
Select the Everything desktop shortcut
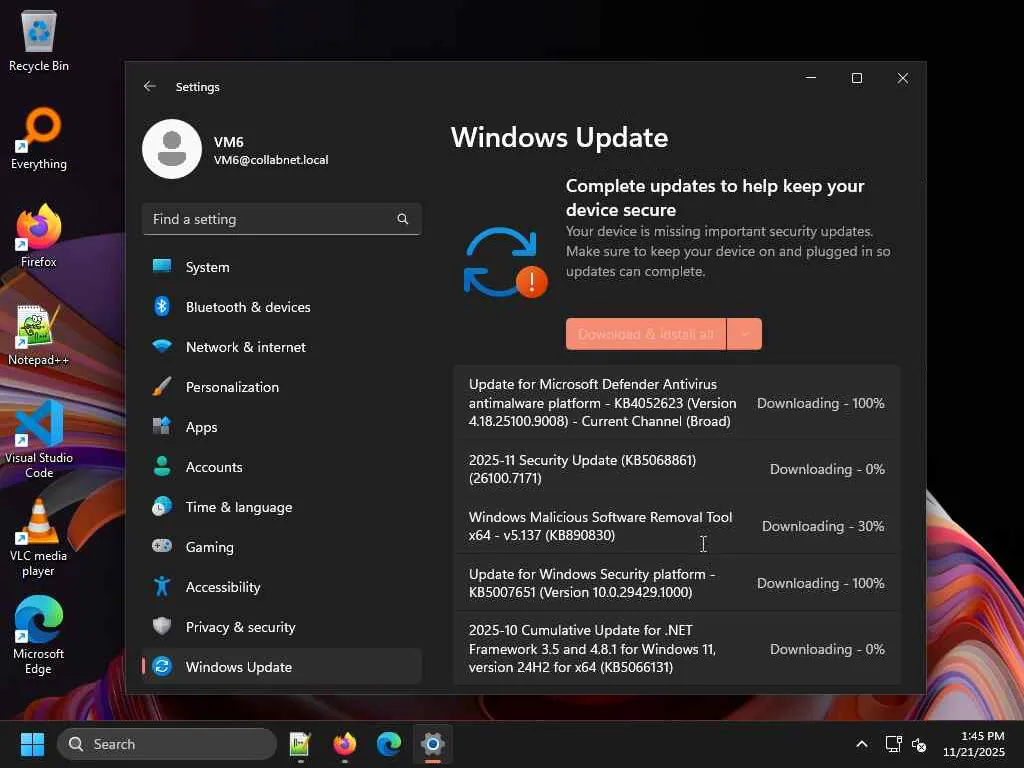click(x=39, y=138)
